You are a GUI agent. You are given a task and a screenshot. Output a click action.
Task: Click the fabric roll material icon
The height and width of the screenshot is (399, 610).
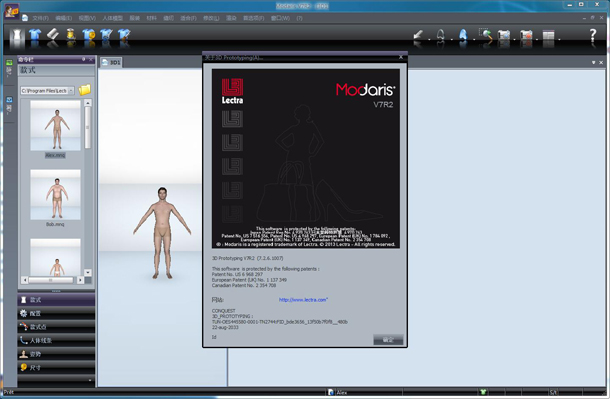click(53, 35)
